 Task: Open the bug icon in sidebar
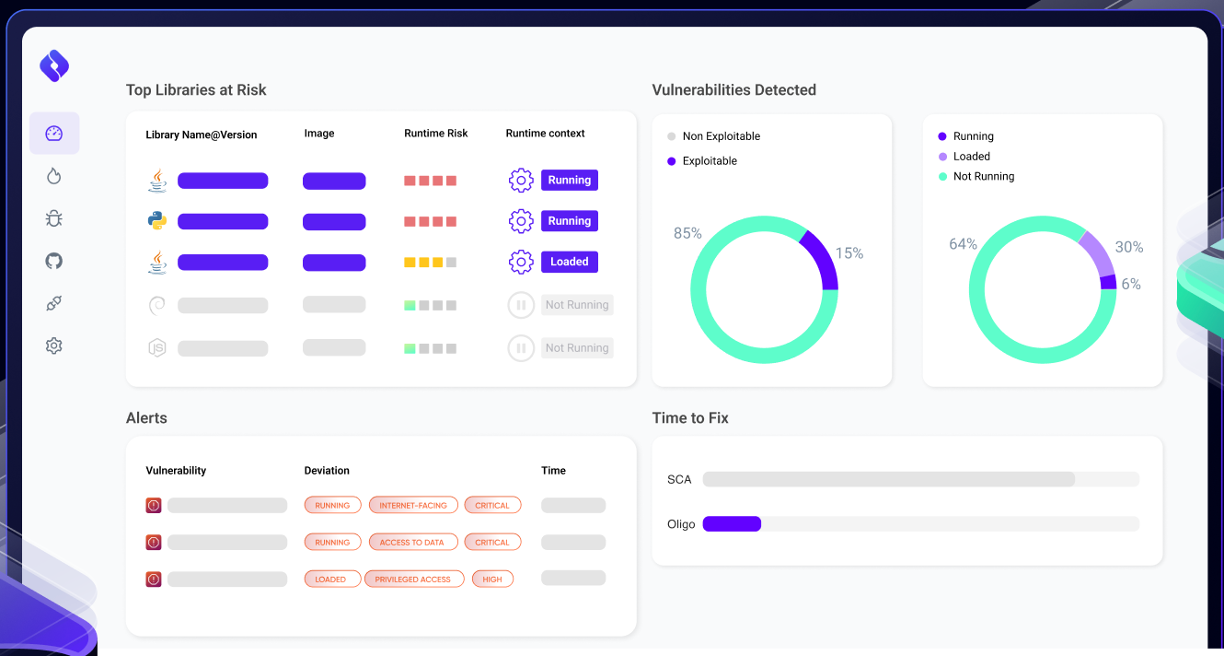[54, 218]
